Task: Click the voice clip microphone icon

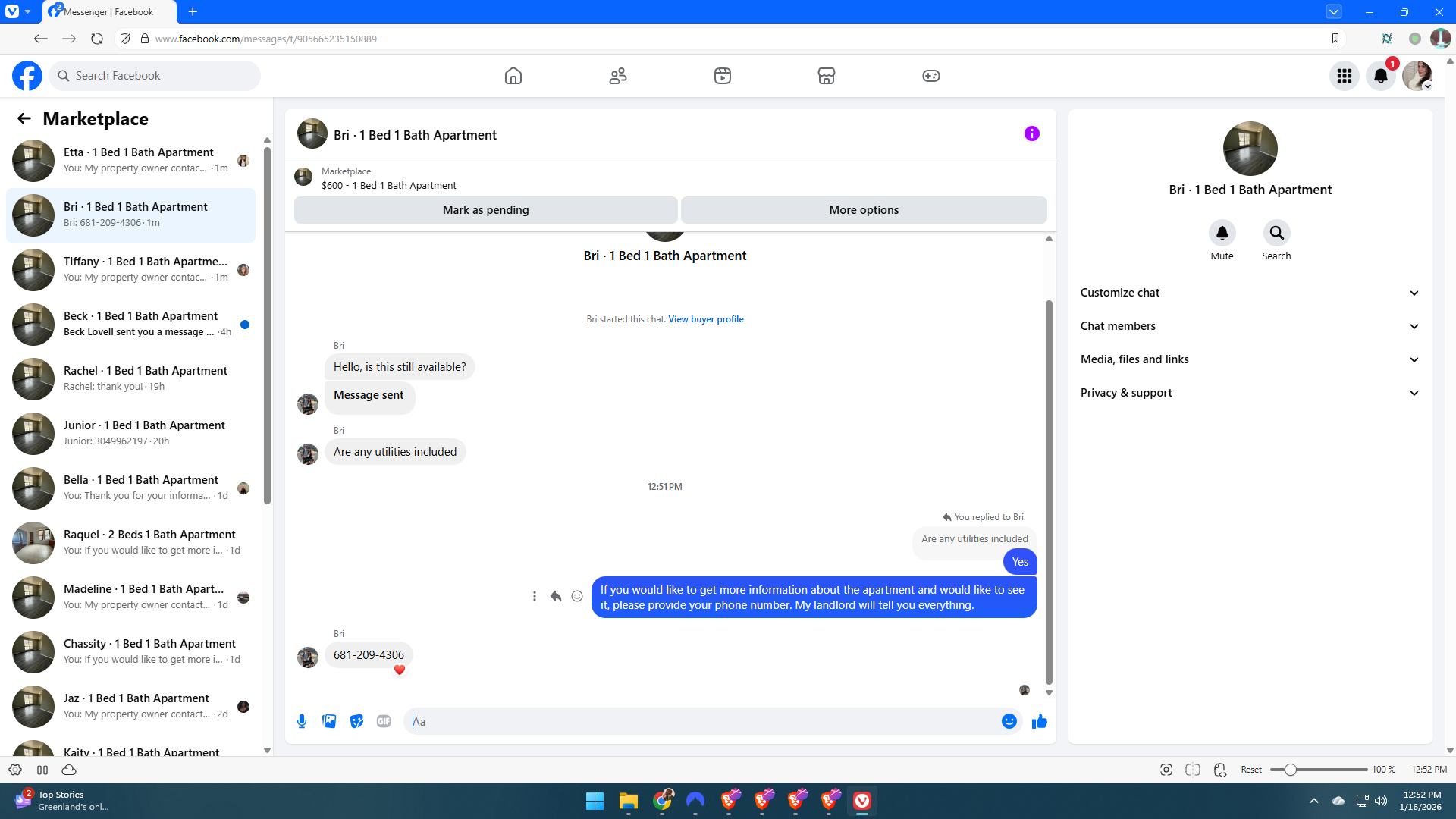Action: (302, 721)
